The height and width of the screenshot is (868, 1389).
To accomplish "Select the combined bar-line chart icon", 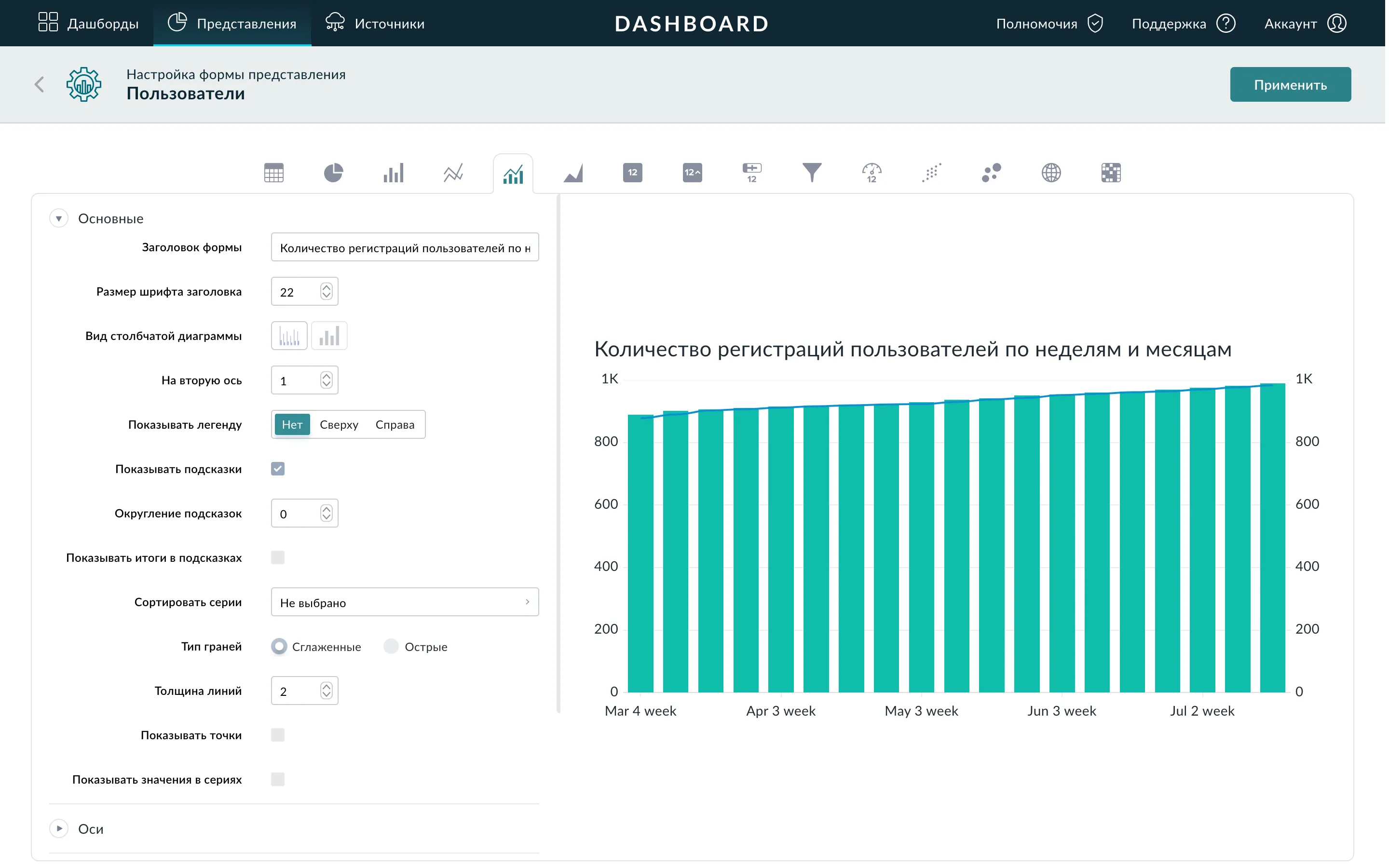I will pos(513,174).
